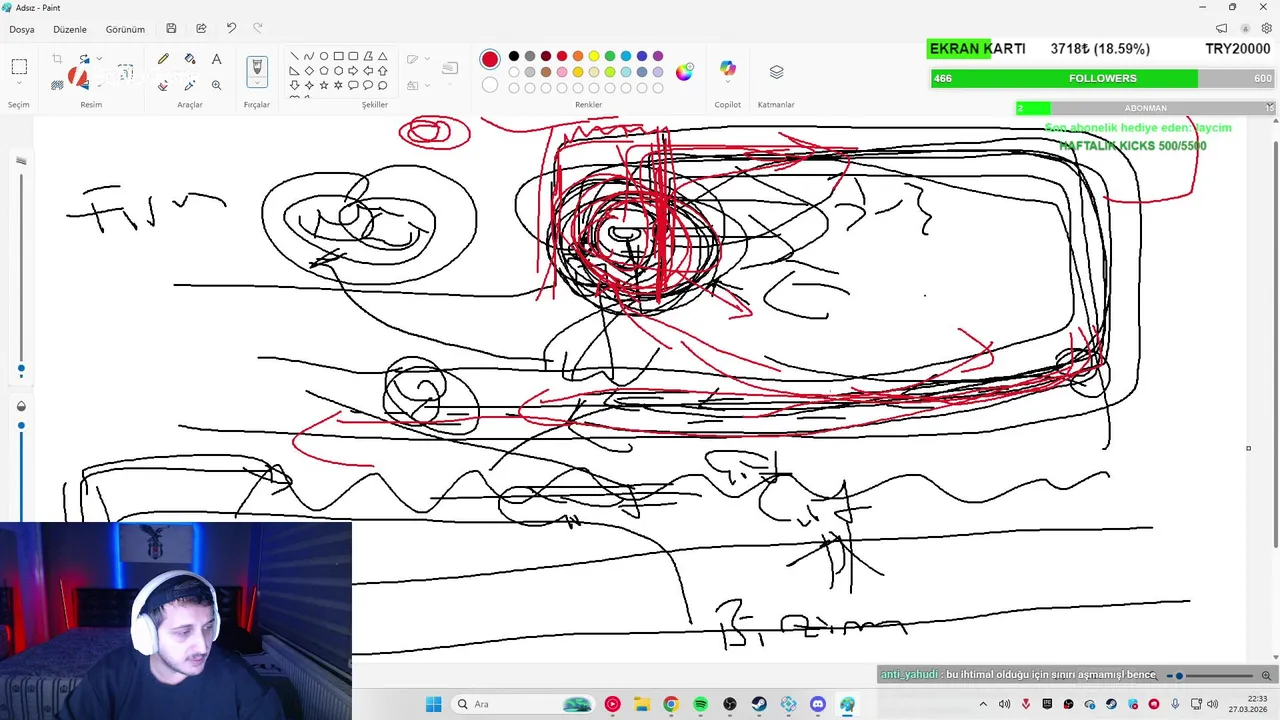This screenshot has width=1280, height=720.
Task: Open the Görünüm menu
Action: click(x=125, y=29)
